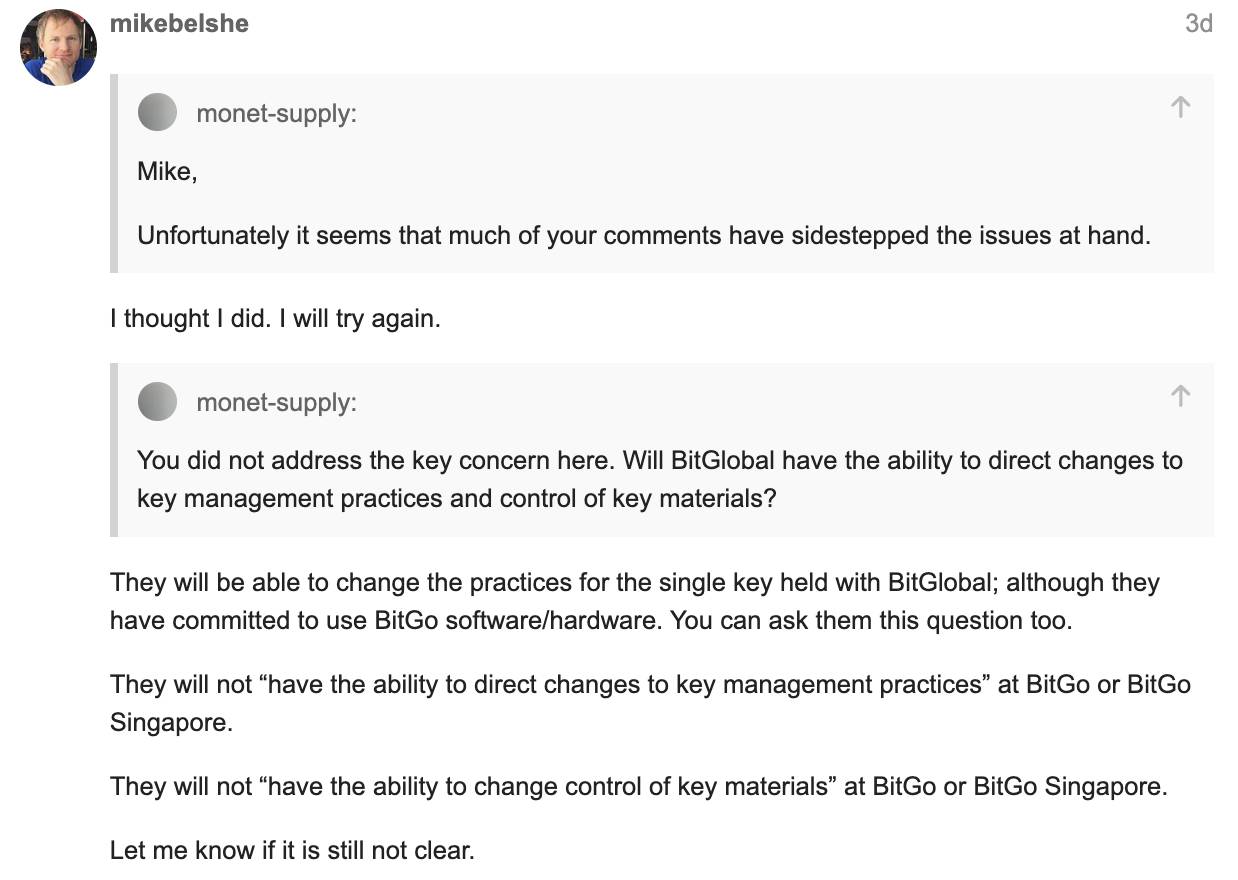Image resolution: width=1238 pixels, height=880 pixels.
Task: Click "You can ask them this question too" sentence
Action: 871,620
